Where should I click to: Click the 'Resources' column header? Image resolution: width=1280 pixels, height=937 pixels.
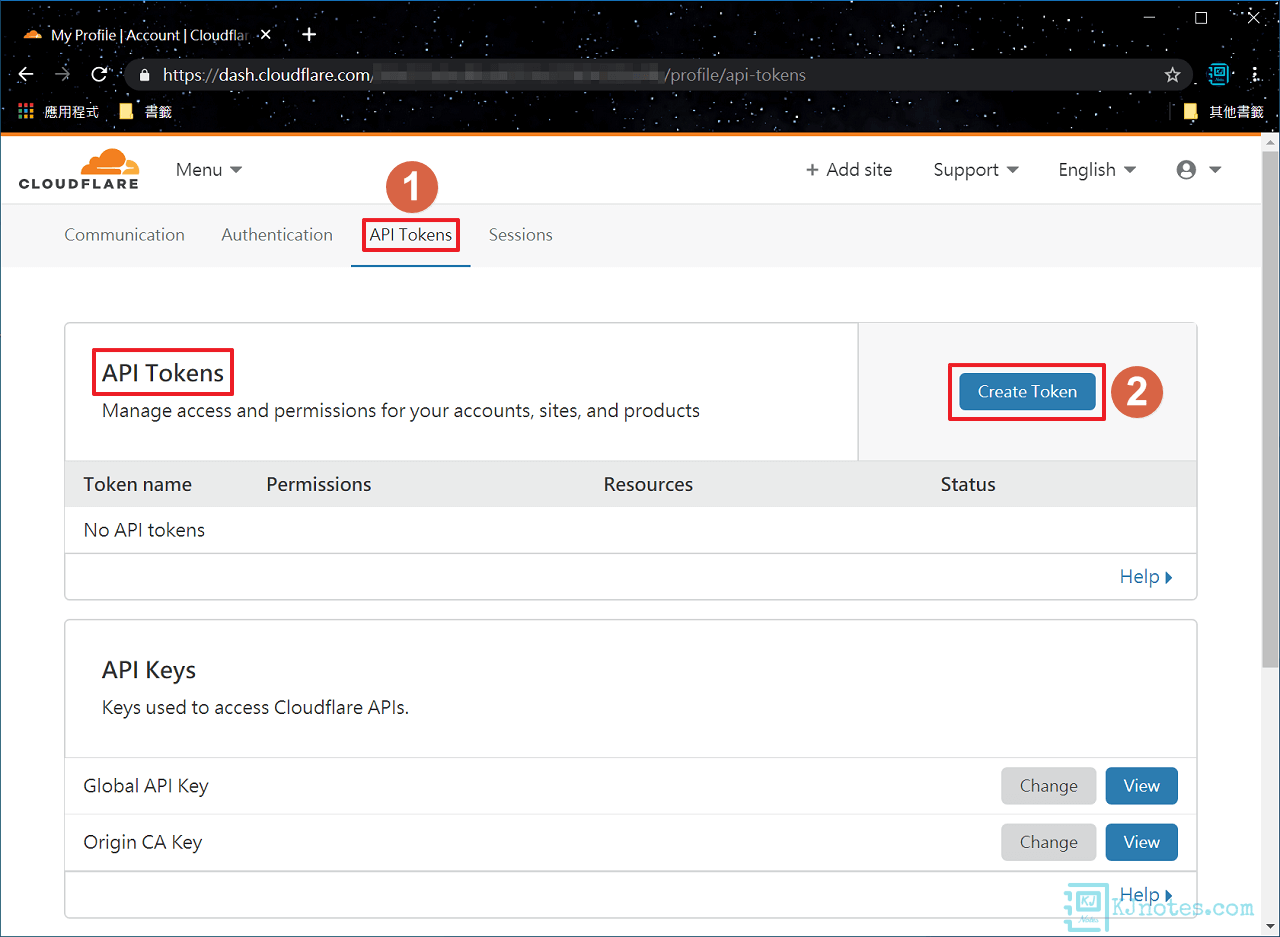pyautogui.click(x=648, y=484)
